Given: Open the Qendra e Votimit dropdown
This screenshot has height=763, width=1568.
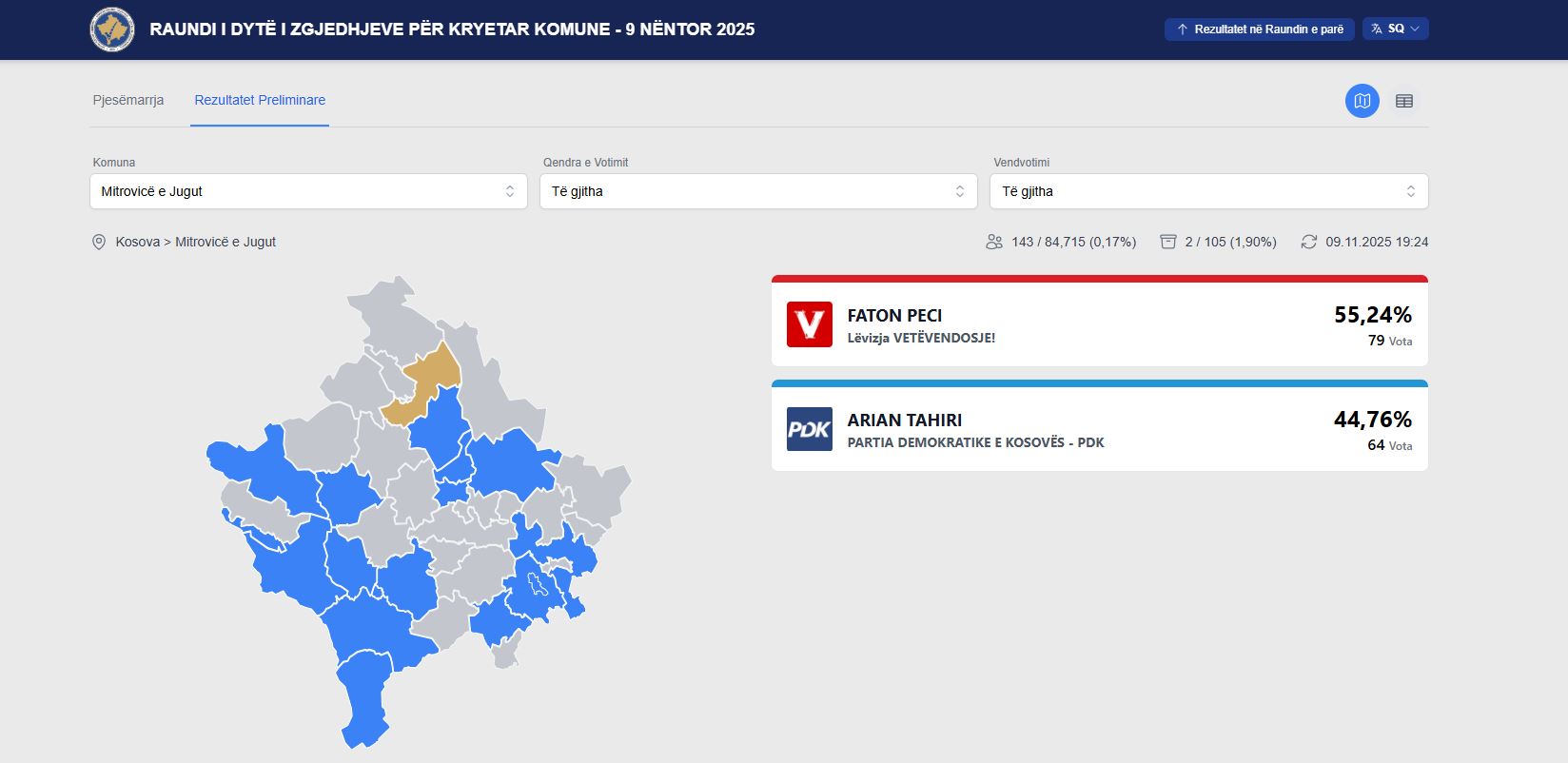Looking at the screenshot, I should (757, 191).
